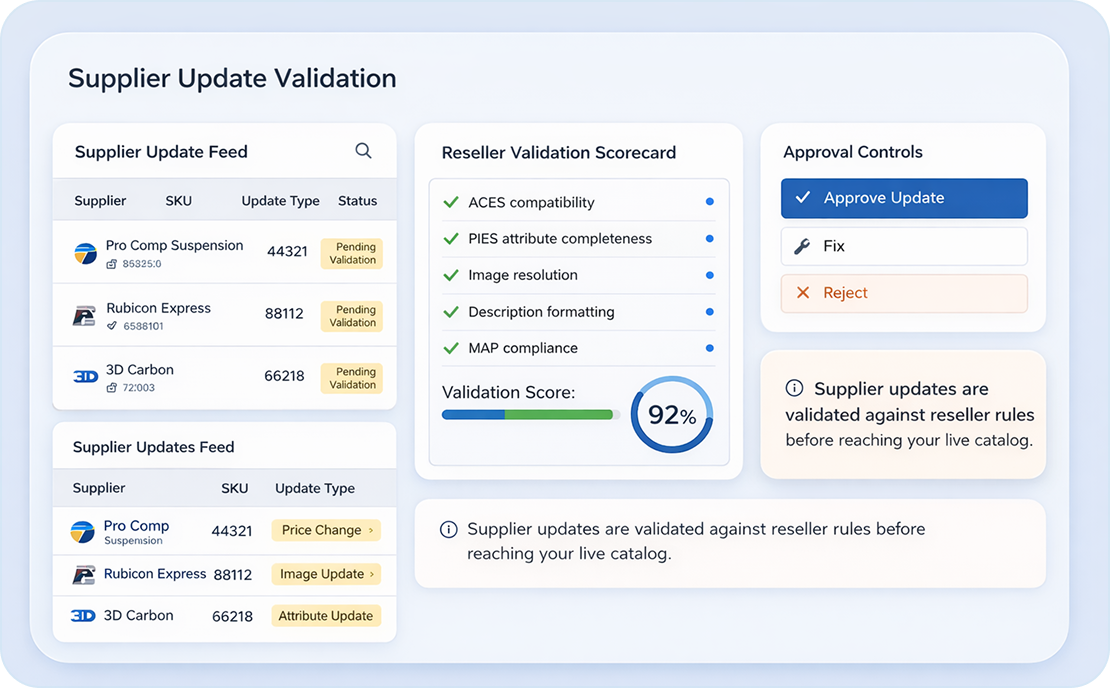
Task: Toggle the ACES compatibility checkmark
Action: 451,202
